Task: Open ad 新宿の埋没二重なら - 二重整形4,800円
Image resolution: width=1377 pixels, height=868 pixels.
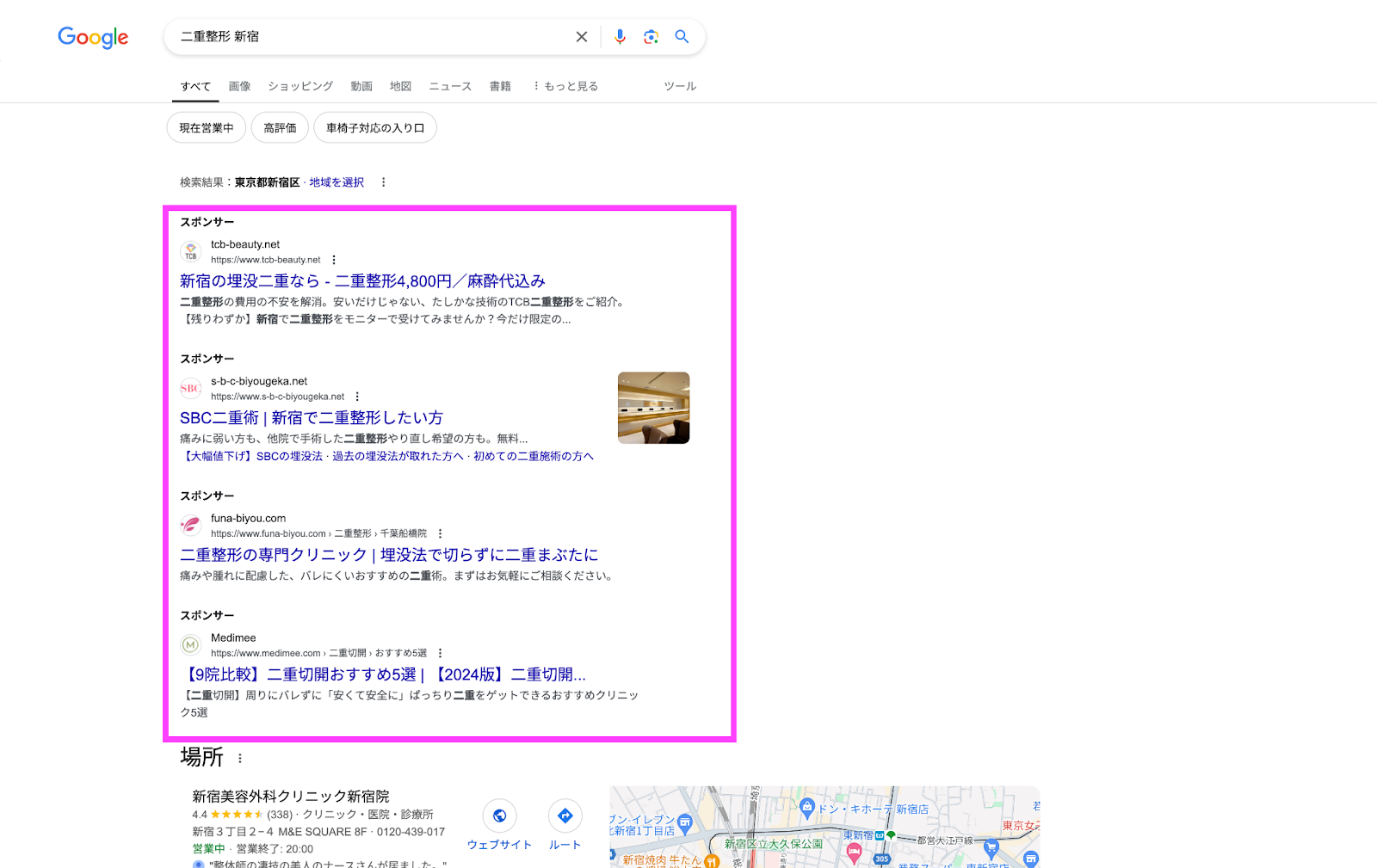Action: (x=362, y=281)
